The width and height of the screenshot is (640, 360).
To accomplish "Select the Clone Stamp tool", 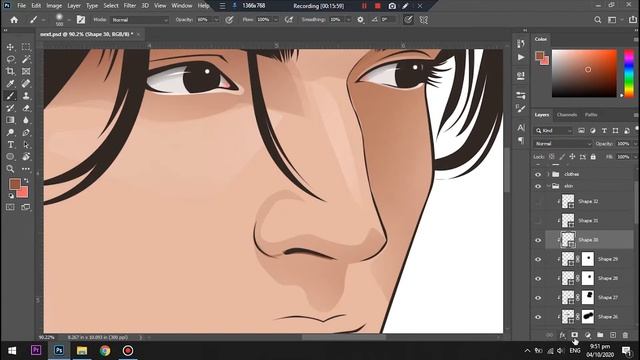I will tap(26, 96).
